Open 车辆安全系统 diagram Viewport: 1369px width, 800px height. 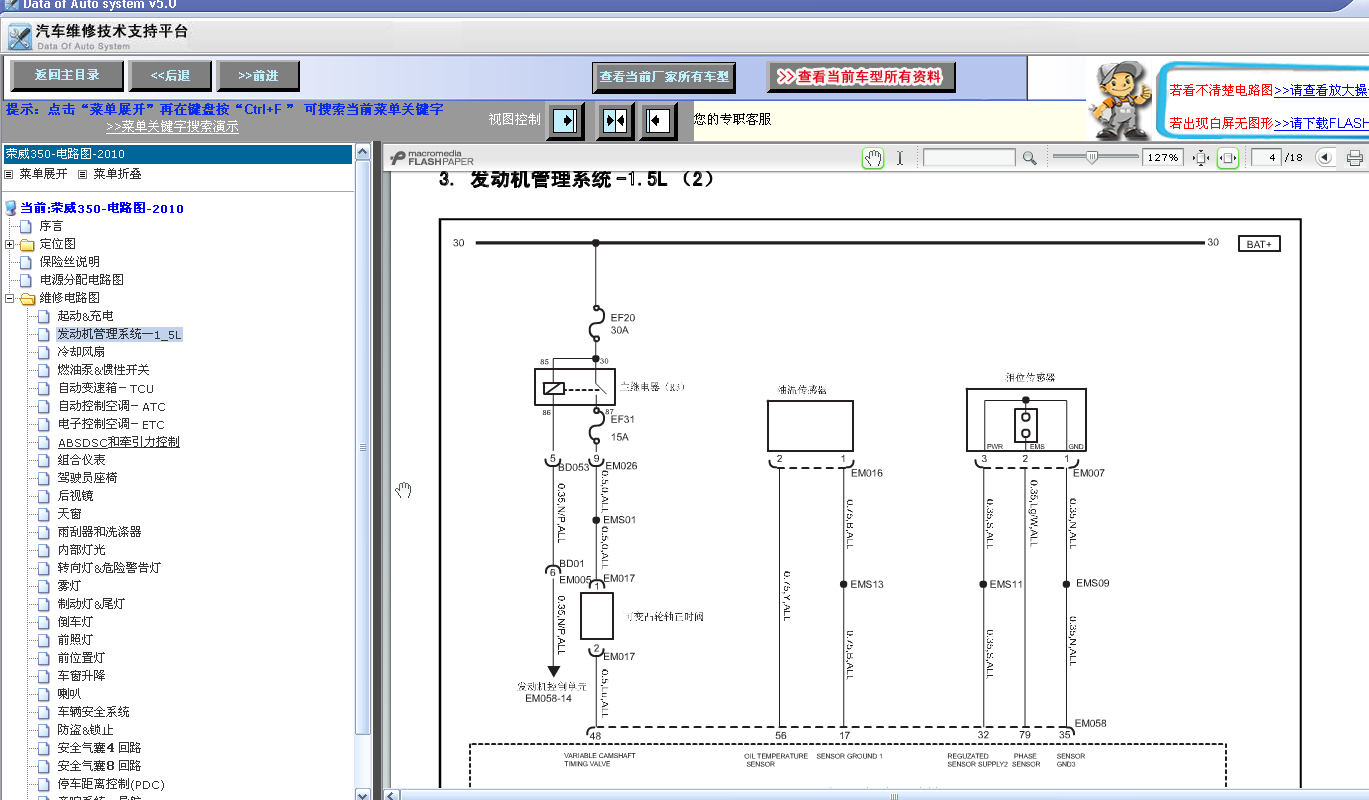point(93,712)
